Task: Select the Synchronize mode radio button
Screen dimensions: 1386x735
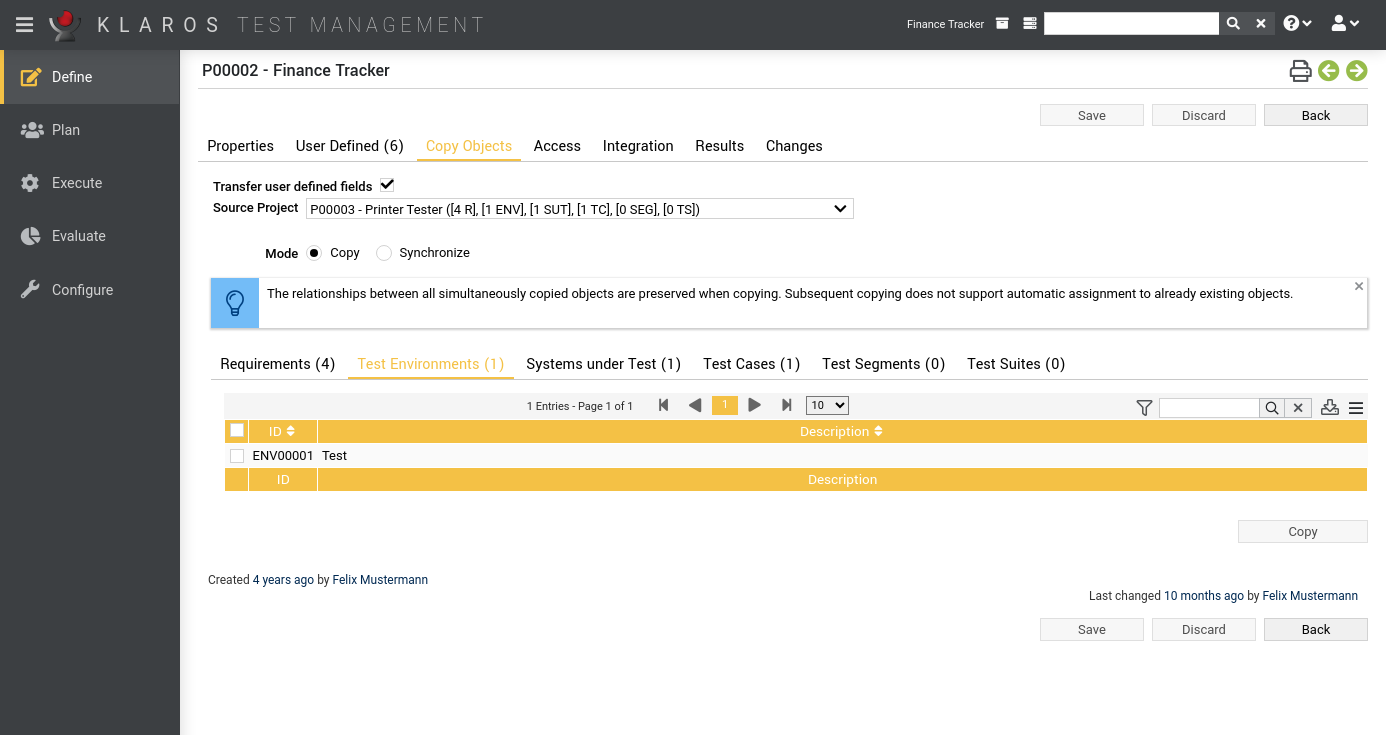Action: 384,253
